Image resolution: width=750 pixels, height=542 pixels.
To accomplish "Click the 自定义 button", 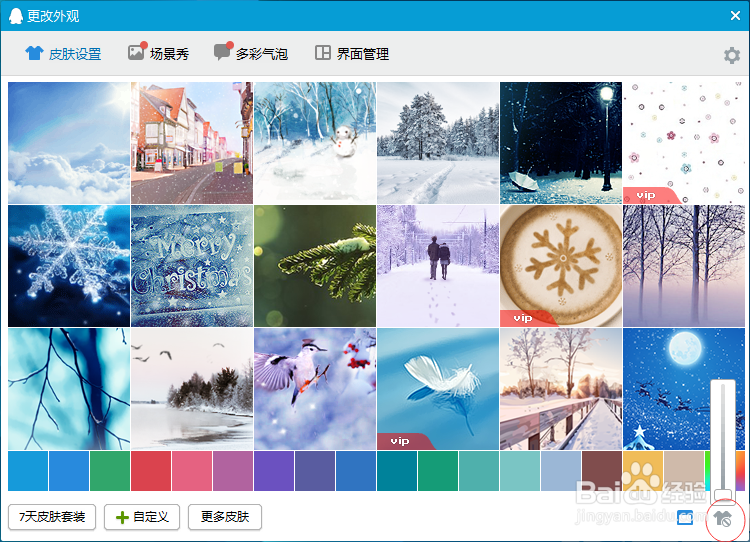I will (142, 517).
